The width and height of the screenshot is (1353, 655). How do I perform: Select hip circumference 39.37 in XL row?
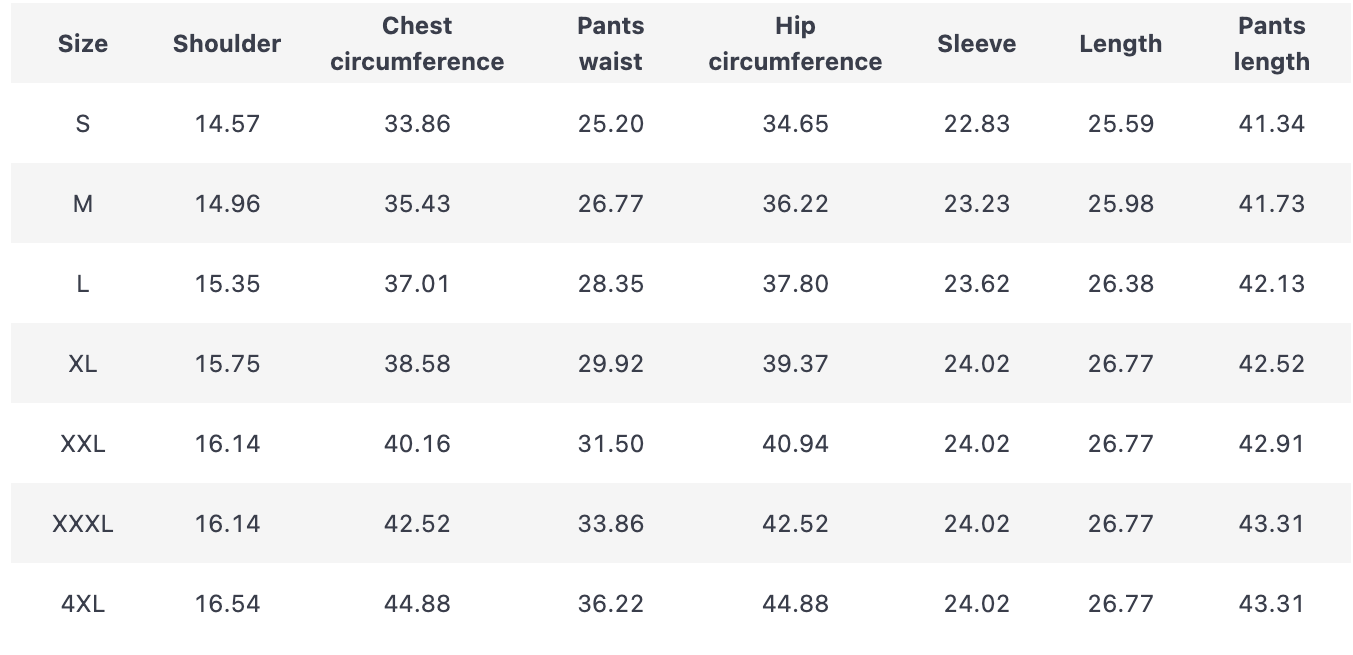[795, 364]
